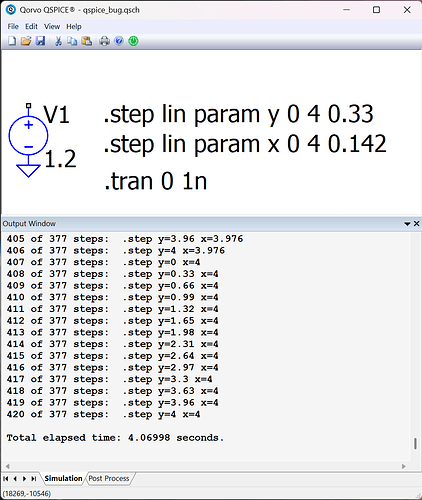Jump to the first tab arrow
The width and height of the screenshot is (422, 500).
pos(6,479)
